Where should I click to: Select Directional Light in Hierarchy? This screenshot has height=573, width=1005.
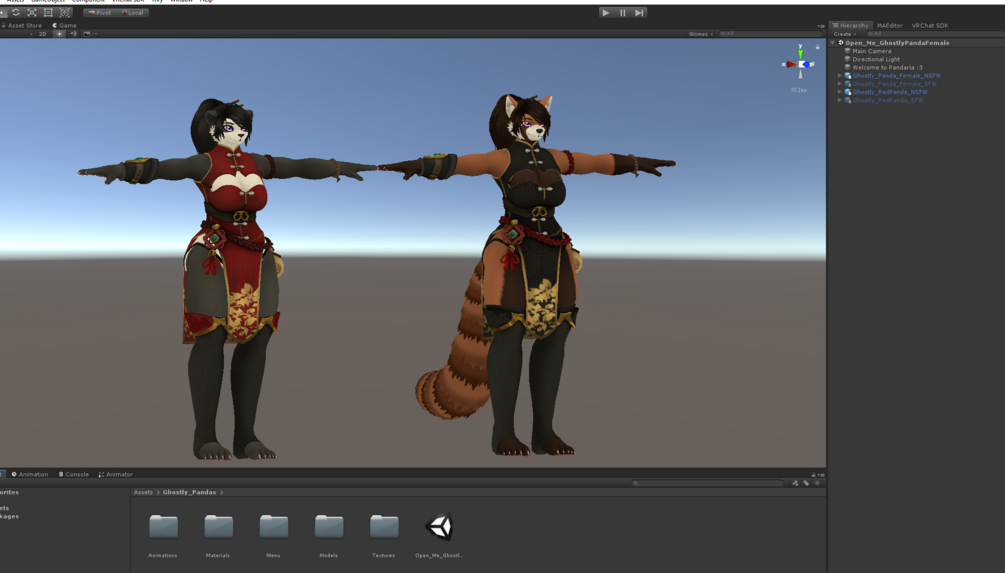click(876, 60)
